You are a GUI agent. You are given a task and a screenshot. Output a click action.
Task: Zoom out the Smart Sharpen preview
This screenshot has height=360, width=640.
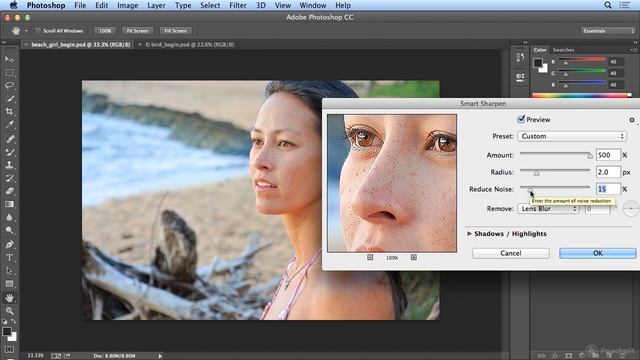coord(370,258)
